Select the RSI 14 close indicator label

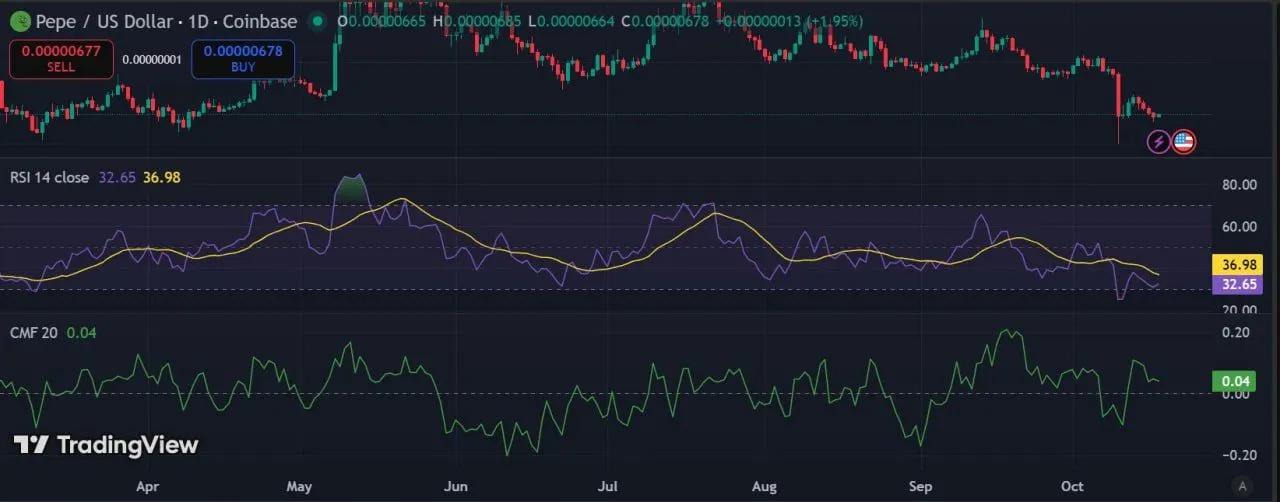(x=51, y=177)
